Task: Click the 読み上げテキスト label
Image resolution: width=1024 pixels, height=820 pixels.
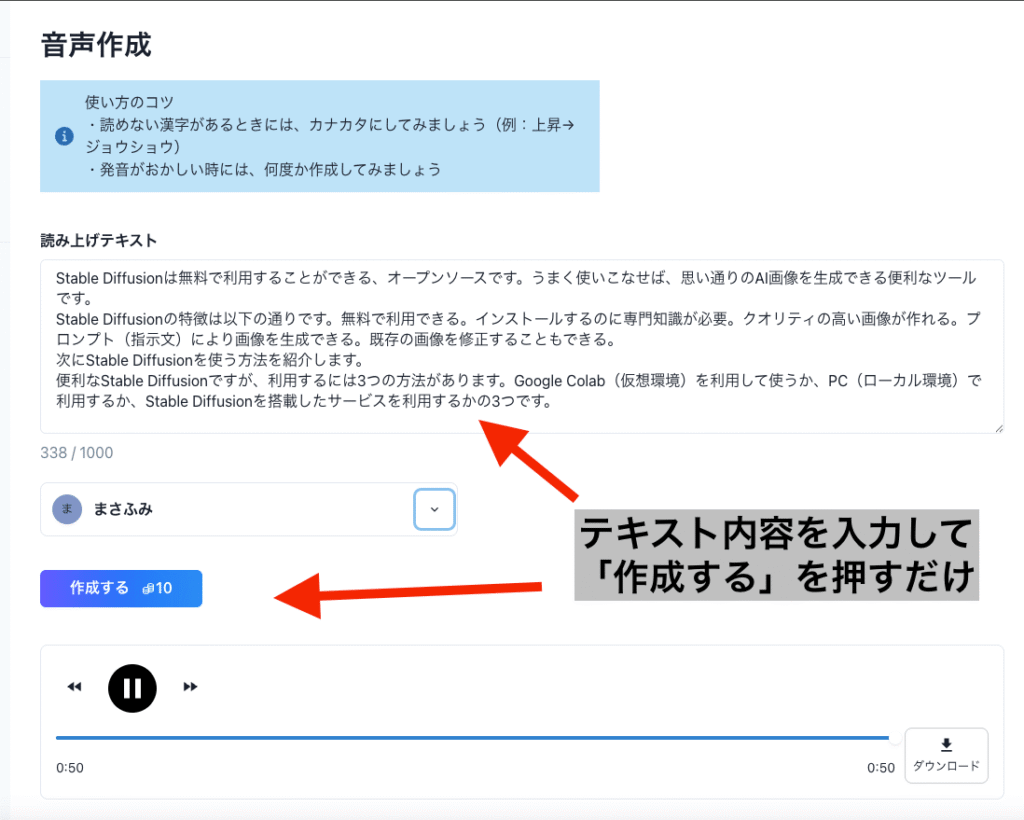Action: (99, 240)
